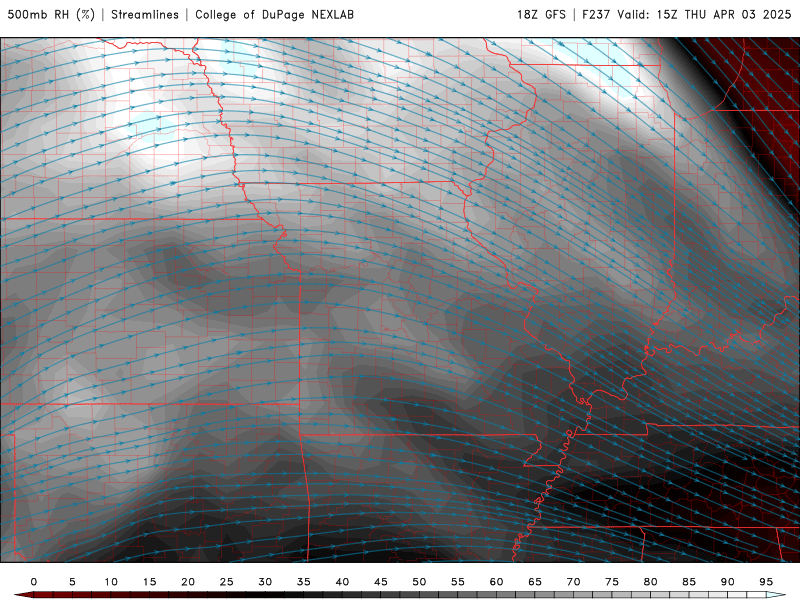Viewport: 800px width, 600px height.
Task: Click the '45' value on the RH scale
Action: [381, 582]
